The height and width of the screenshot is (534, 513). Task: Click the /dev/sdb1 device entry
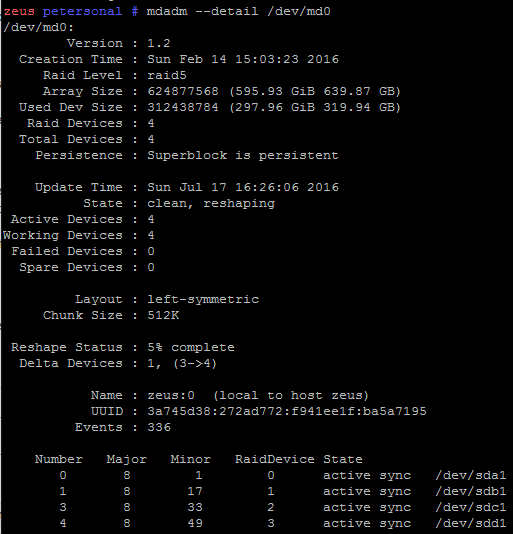471,491
